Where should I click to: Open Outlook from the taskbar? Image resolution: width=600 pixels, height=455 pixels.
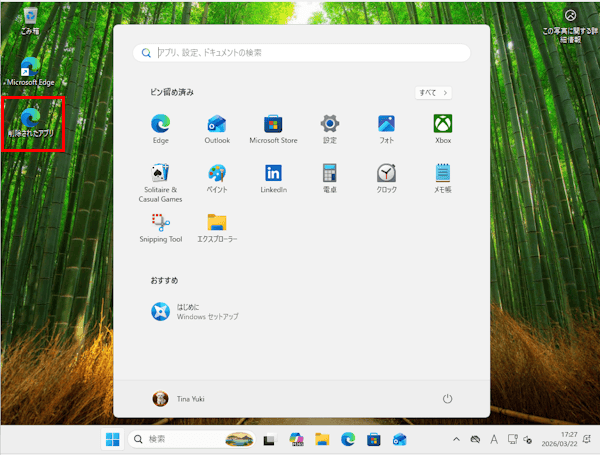point(399,439)
